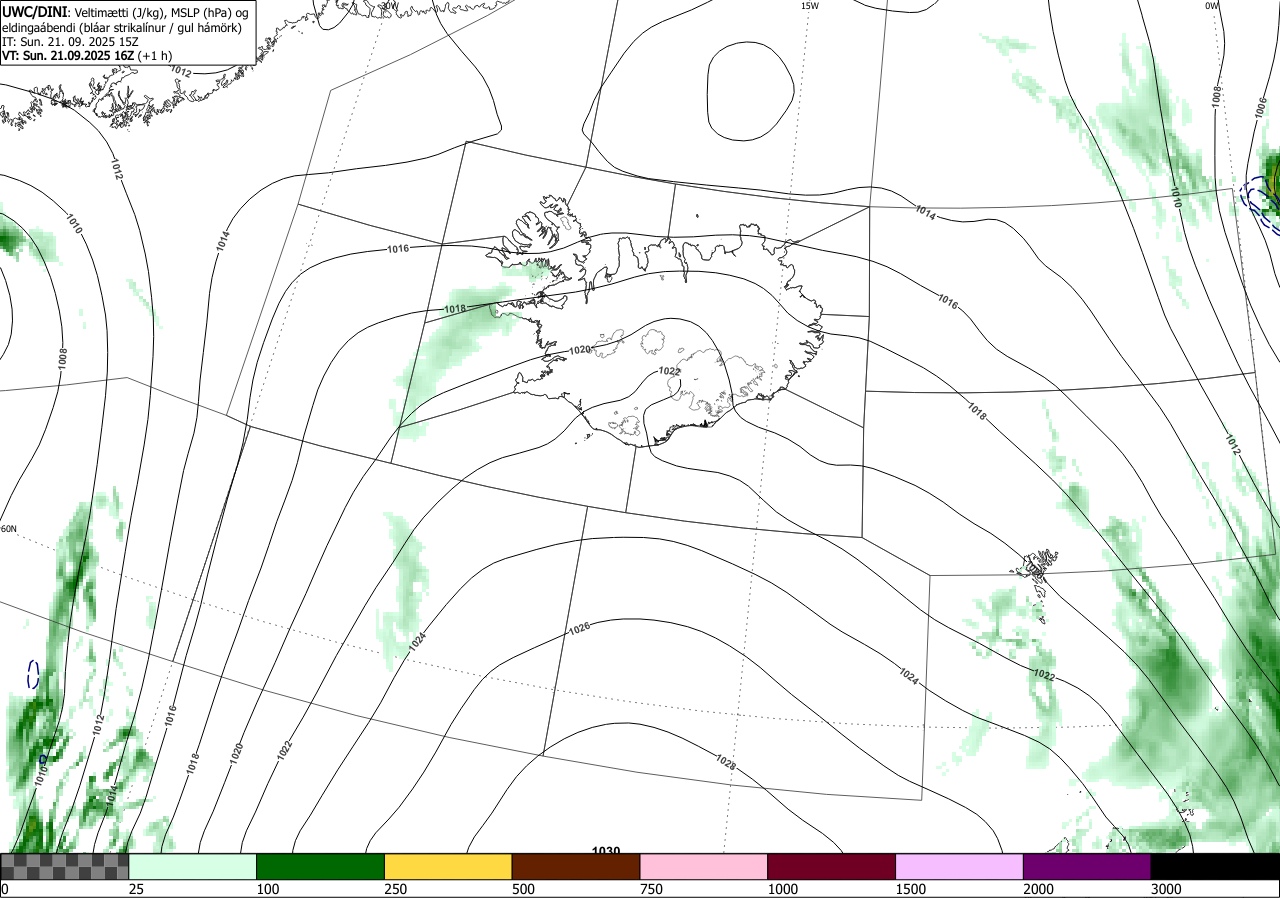Click the "eldingaábendi" description line
The height and width of the screenshot is (898, 1280).
[121, 27]
